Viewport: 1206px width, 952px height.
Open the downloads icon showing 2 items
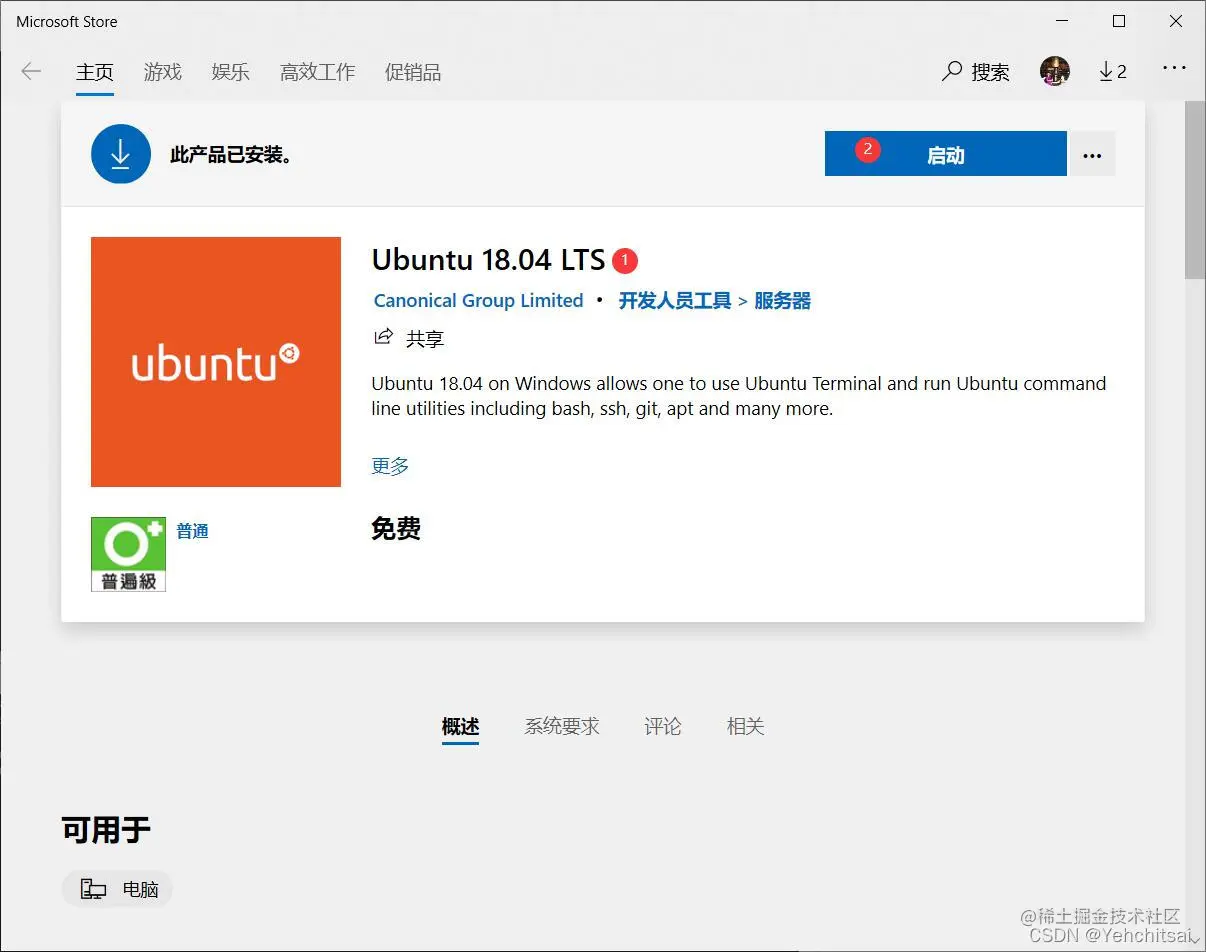(1112, 71)
